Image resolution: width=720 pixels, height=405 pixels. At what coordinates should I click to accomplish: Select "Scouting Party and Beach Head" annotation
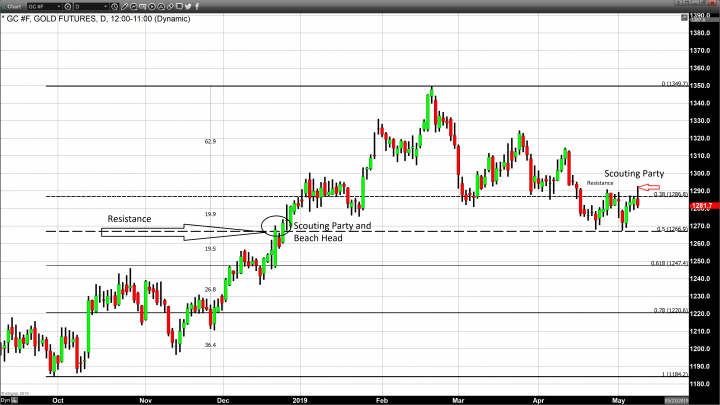(331, 232)
